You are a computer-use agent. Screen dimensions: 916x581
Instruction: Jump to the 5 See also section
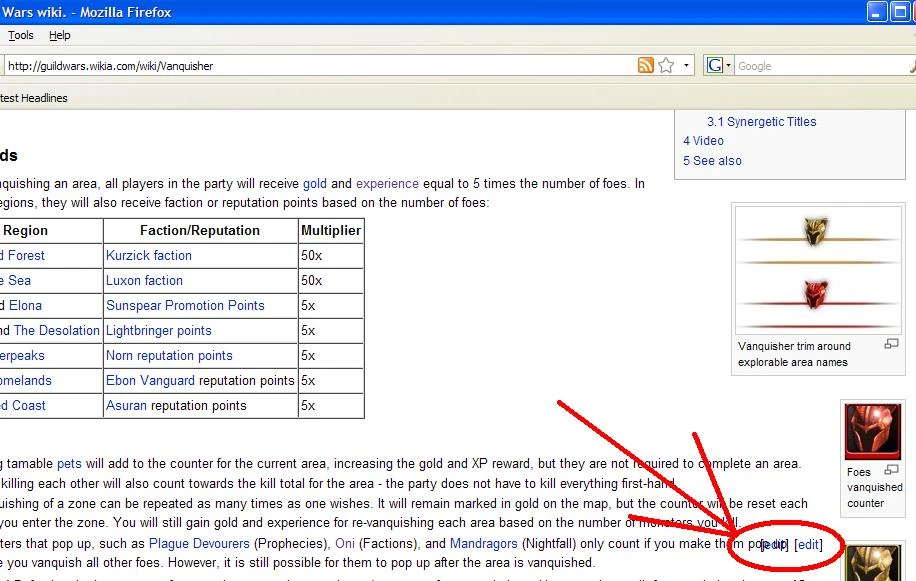click(x=712, y=161)
